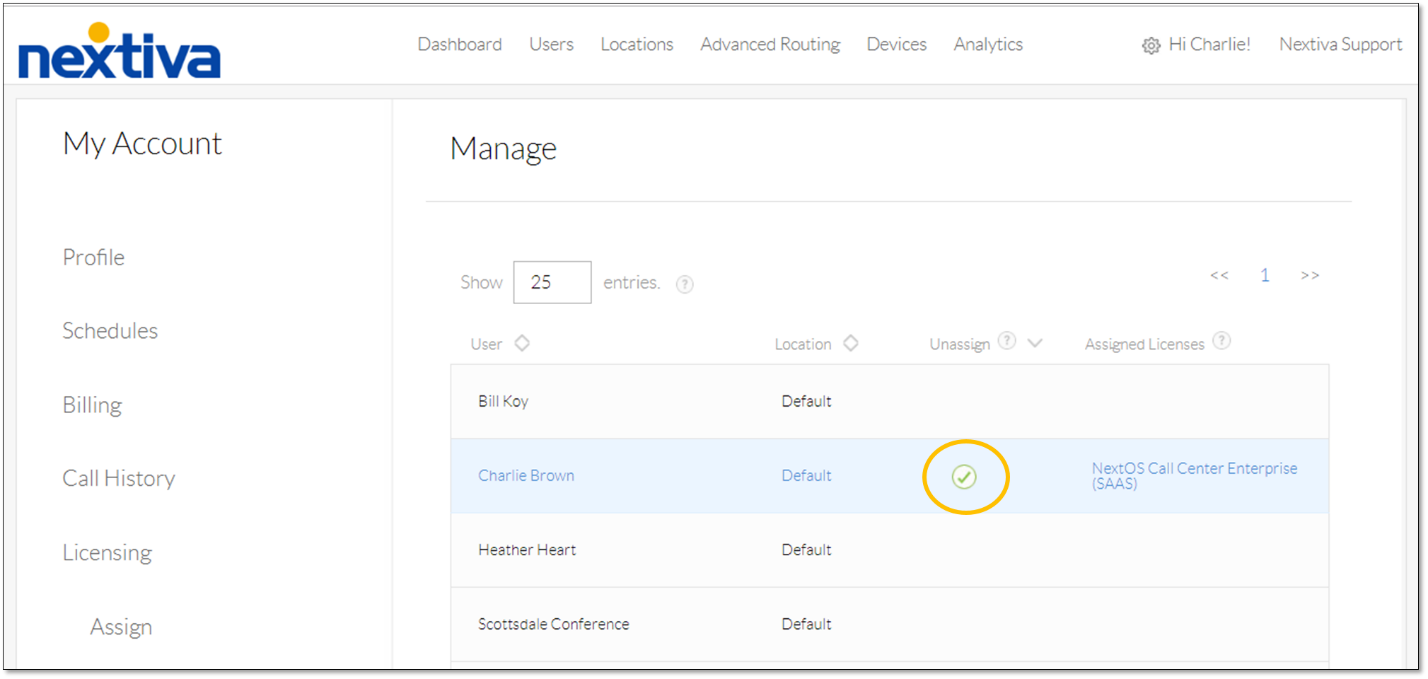Select Billing in sidebar
The width and height of the screenshot is (1428, 679).
[x=92, y=405]
